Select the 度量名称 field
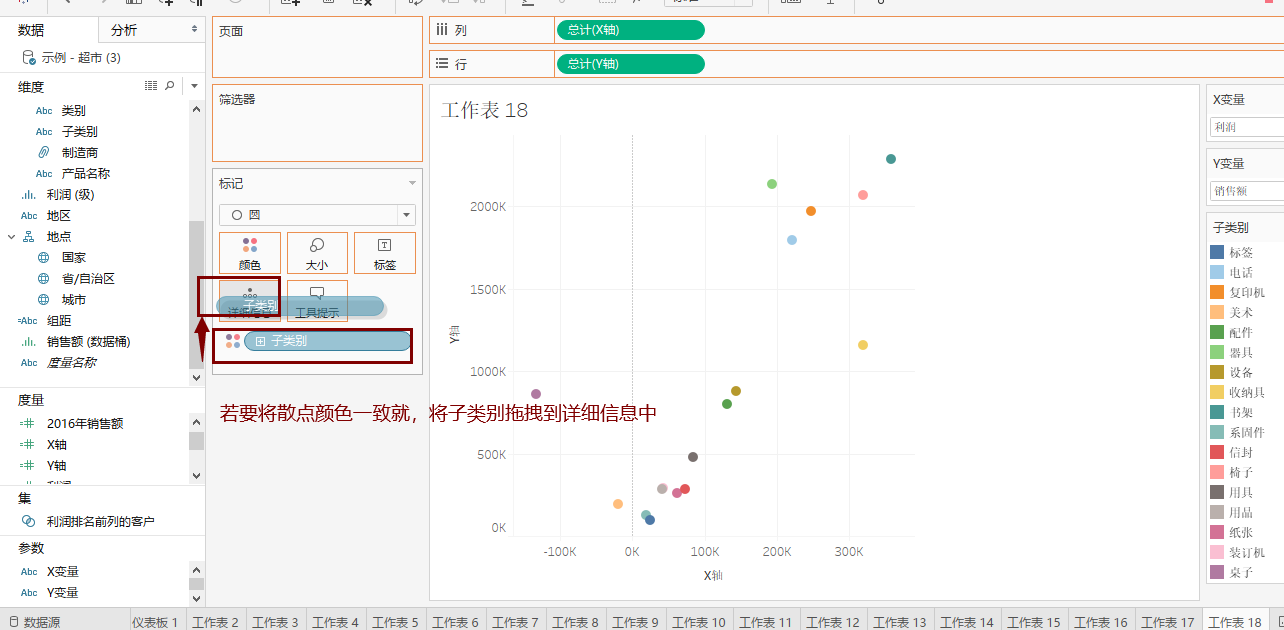 (x=71, y=362)
